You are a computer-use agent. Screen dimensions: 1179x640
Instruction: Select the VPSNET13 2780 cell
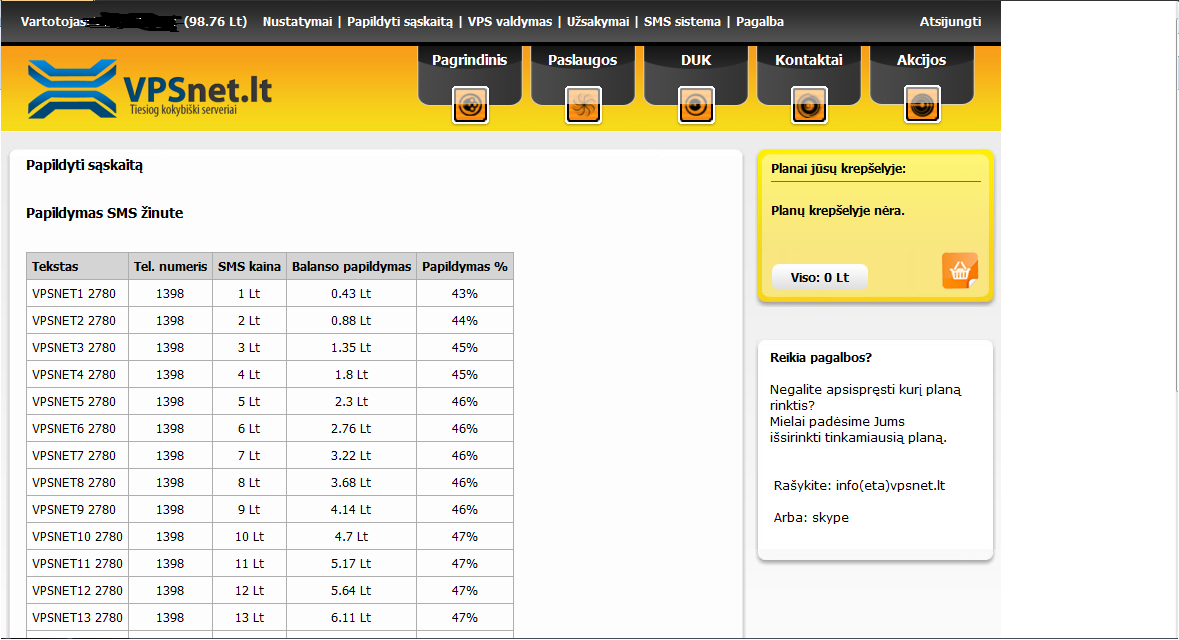(x=77, y=618)
